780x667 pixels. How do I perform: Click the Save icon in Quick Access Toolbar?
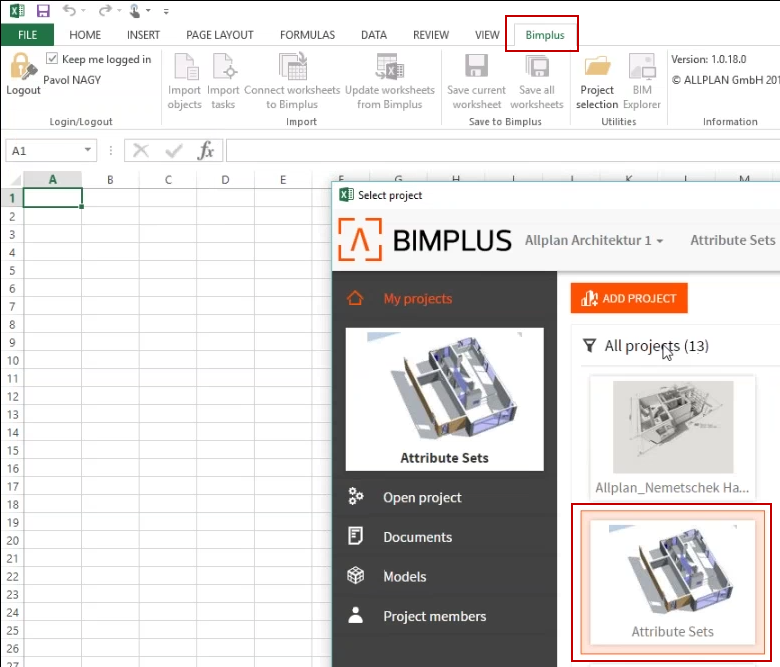coord(43,11)
